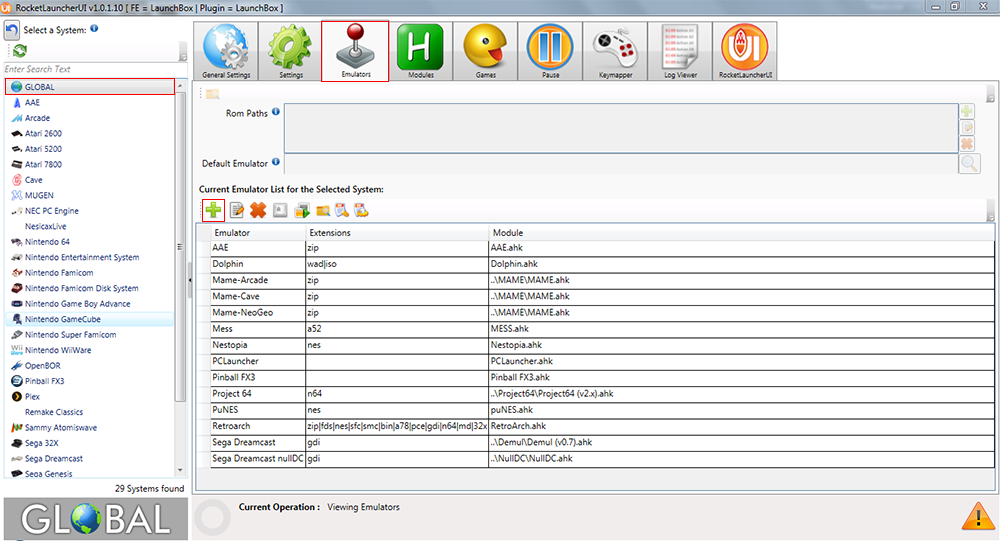The image size is (1000, 541).
Task: Sort by the Module column header
Action: pyautogui.click(x=742, y=232)
